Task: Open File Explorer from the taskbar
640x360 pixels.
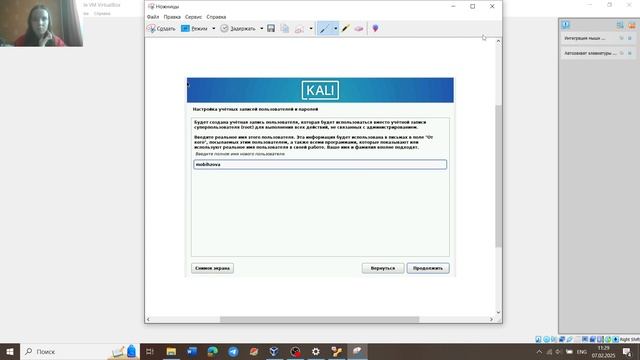Action: tap(171, 351)
